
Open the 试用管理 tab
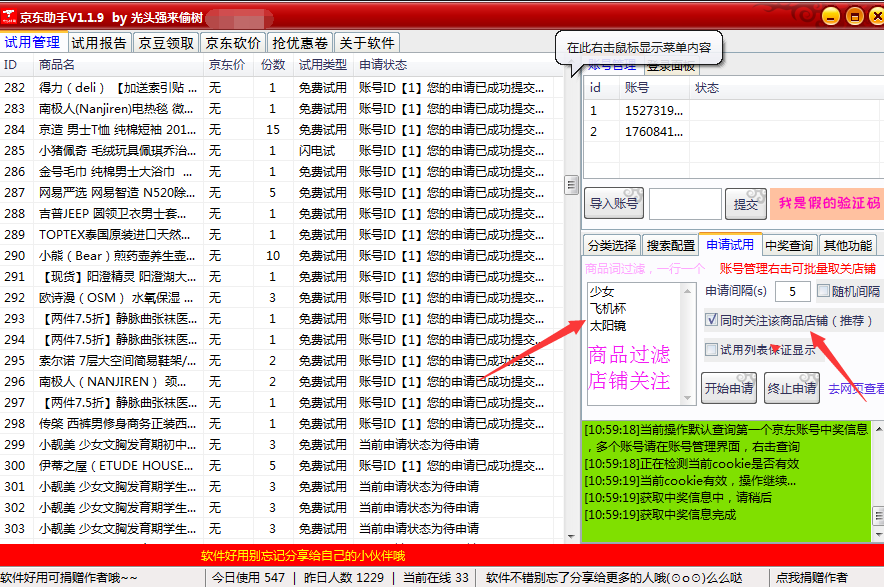point(33,43)
